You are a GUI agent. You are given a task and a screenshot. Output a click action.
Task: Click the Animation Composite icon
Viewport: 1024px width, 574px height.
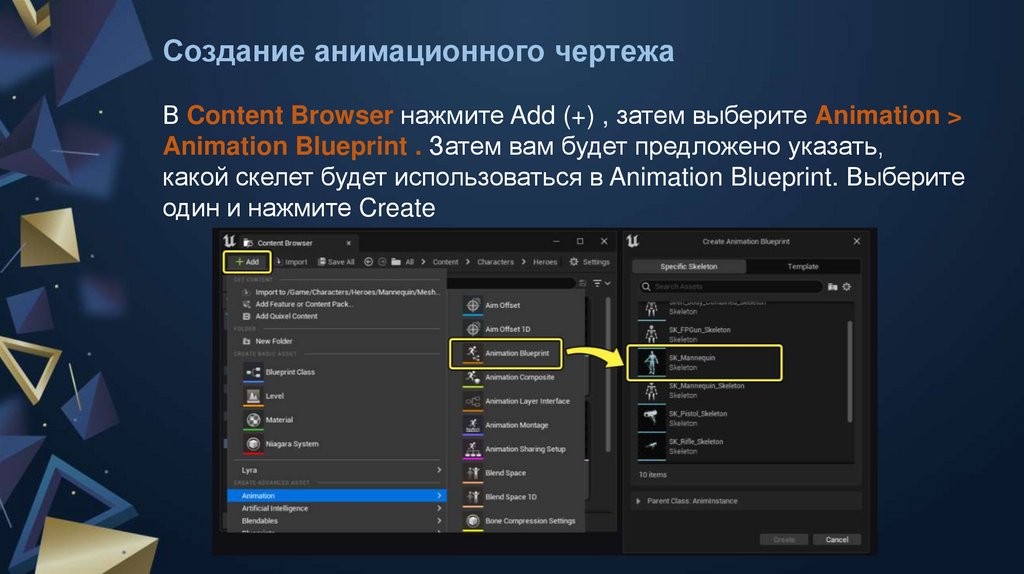click(473, 377)
